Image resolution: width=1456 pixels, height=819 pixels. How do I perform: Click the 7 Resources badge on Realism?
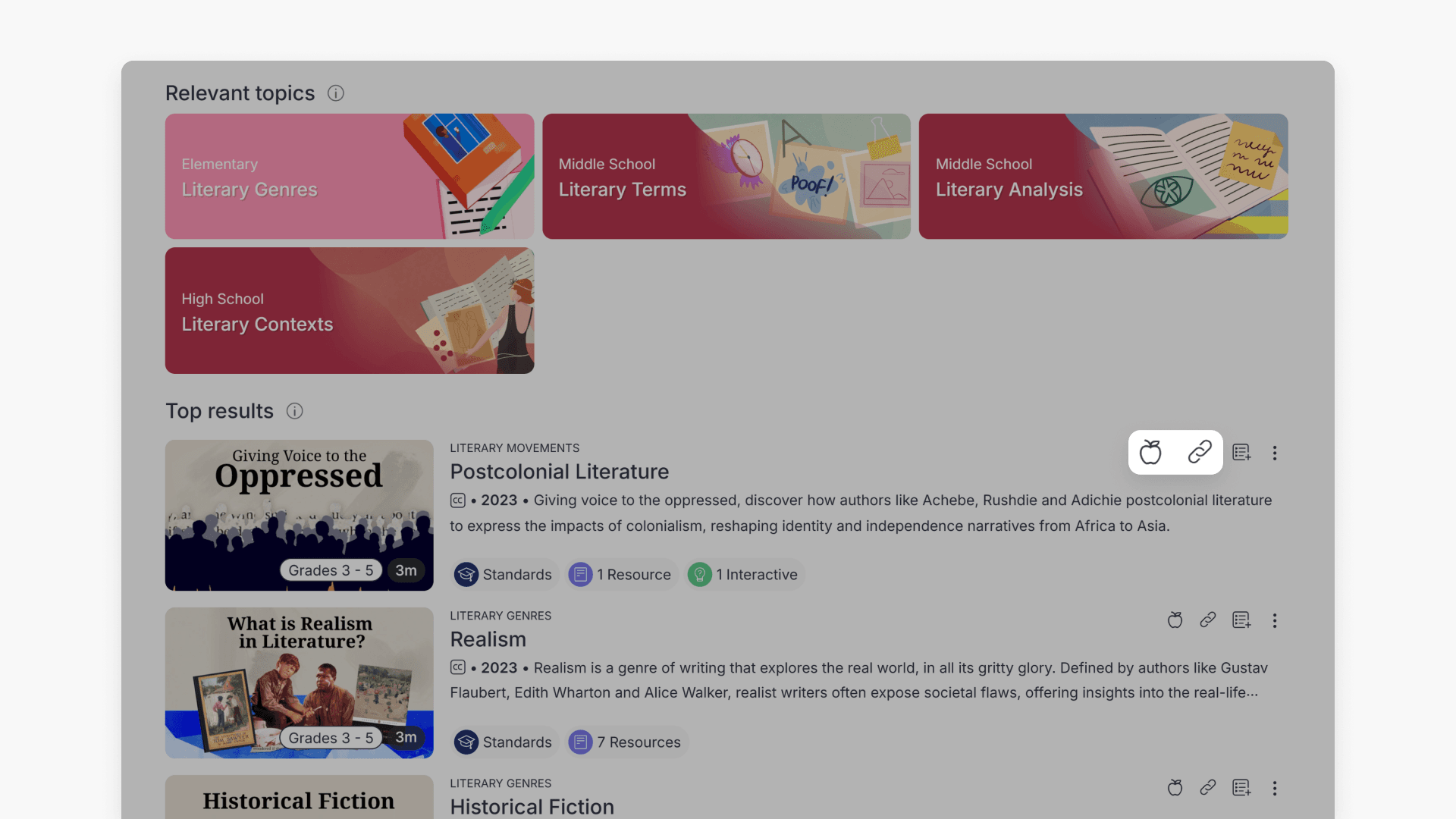pyautogui.click(x=626, y=742)
